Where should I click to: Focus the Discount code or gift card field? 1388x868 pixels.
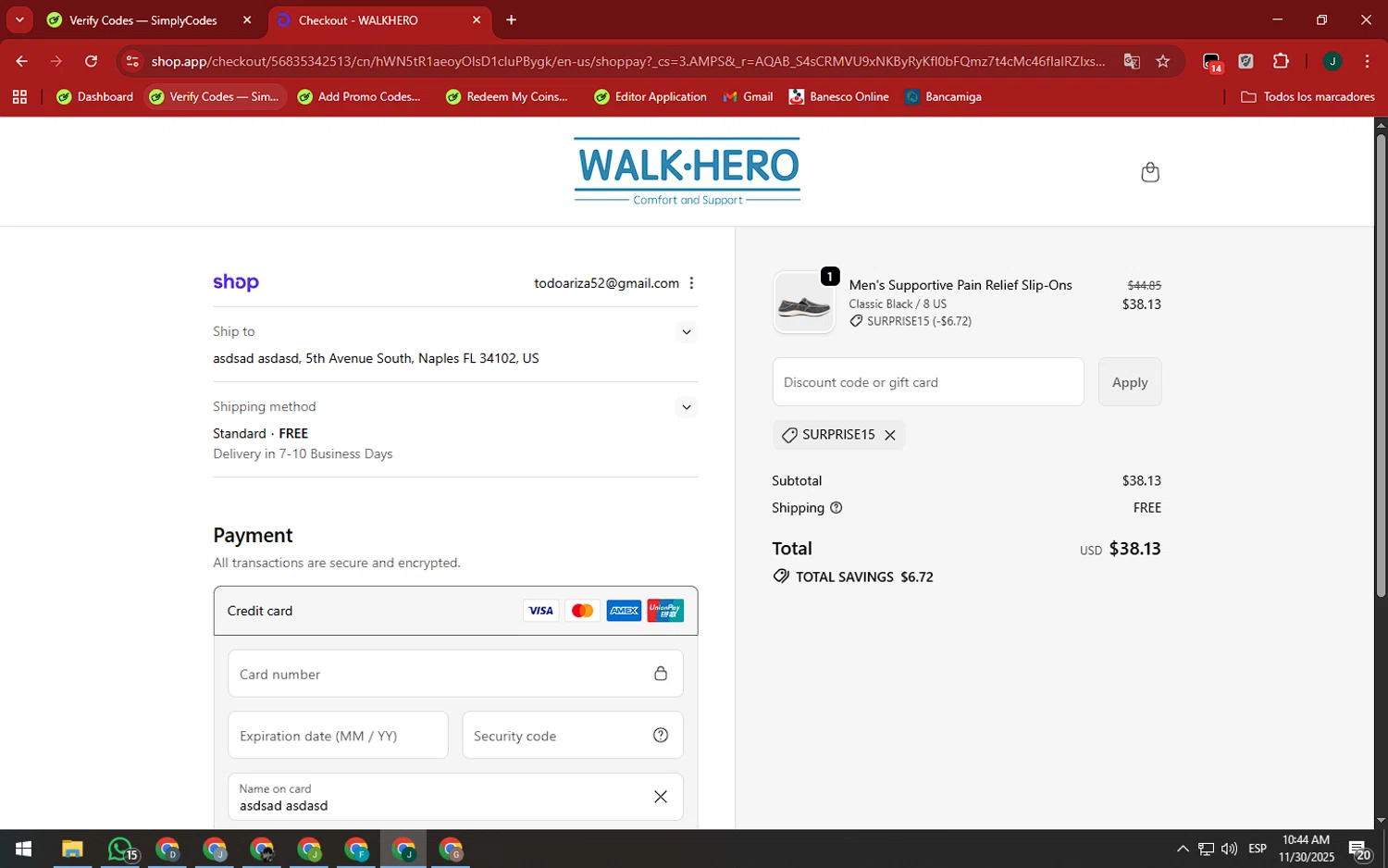click(x=928, y=382)
